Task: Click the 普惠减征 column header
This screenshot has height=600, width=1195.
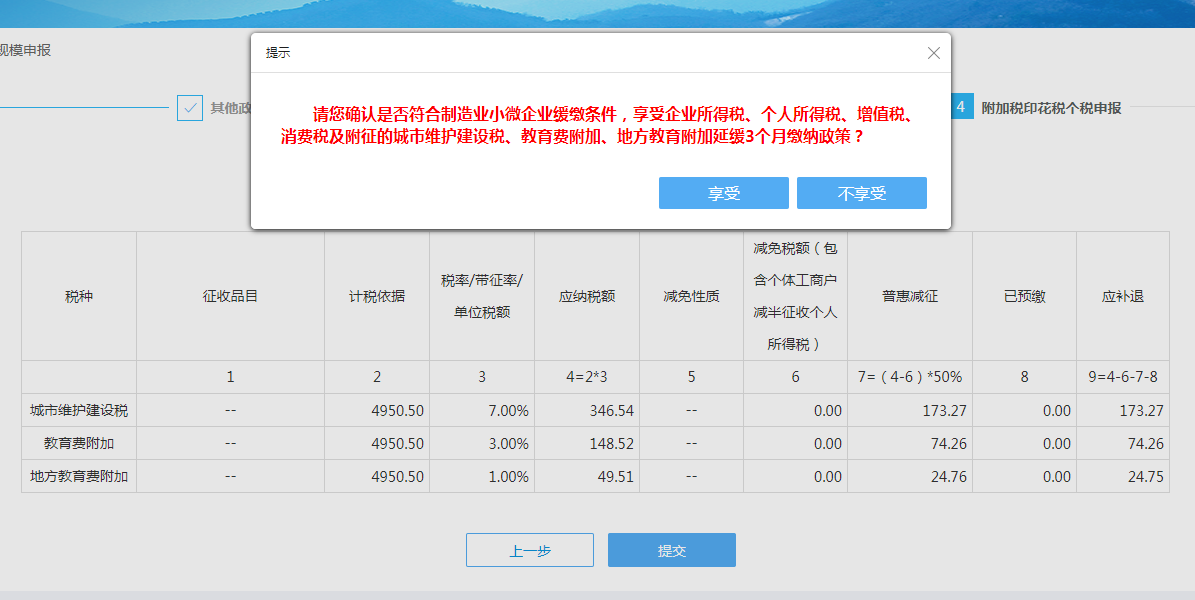Action: click(909, 297)
